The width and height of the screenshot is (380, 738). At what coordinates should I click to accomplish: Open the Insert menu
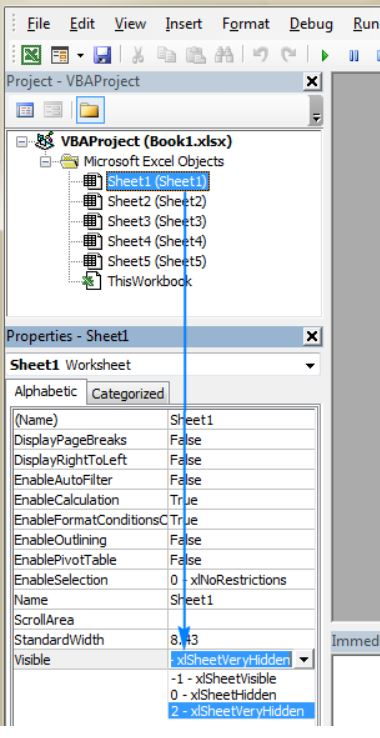click(184, 24)
